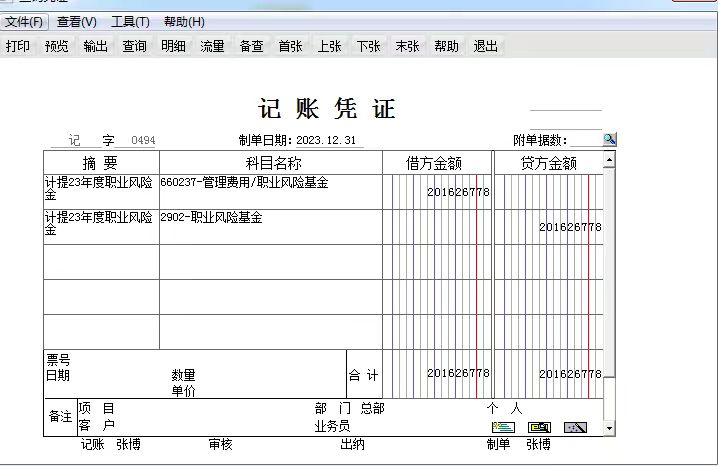Open the 工具(T) menu
The height and width of the screenshot is (466, 718).
(x=130, y=22)
